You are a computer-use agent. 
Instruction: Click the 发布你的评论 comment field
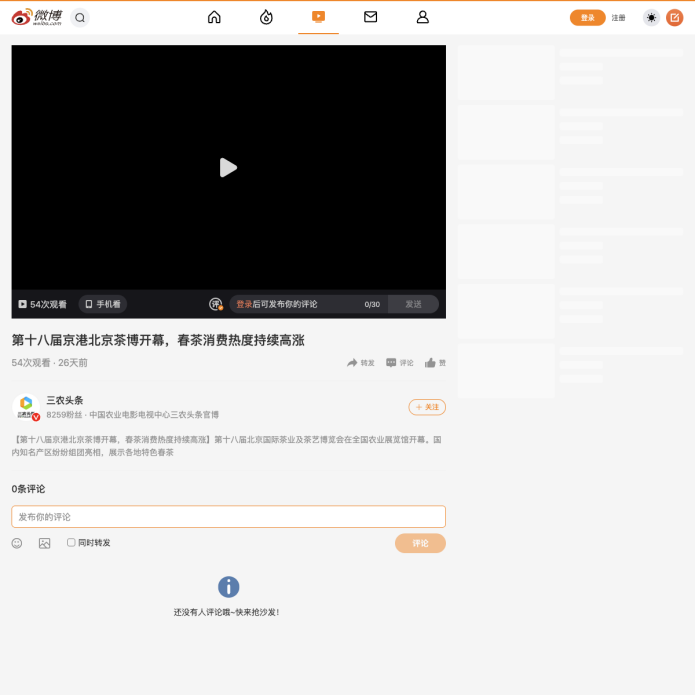click(x=228, y=517)
